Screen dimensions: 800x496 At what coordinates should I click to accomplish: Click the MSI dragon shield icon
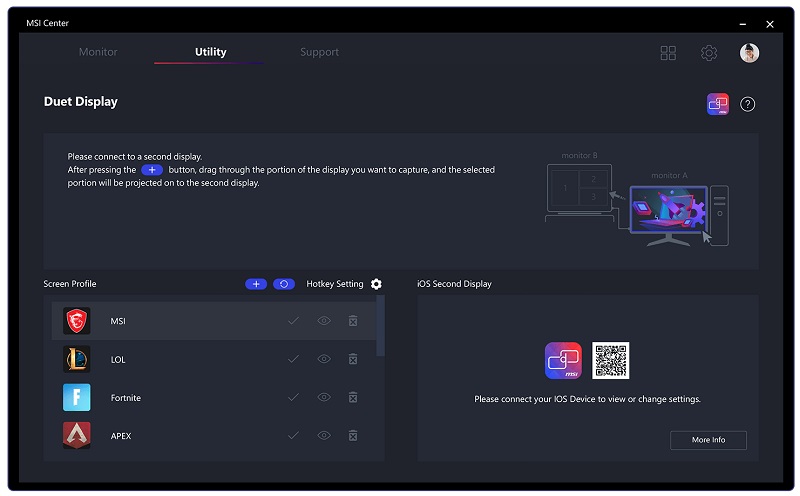tap(77, 321)
